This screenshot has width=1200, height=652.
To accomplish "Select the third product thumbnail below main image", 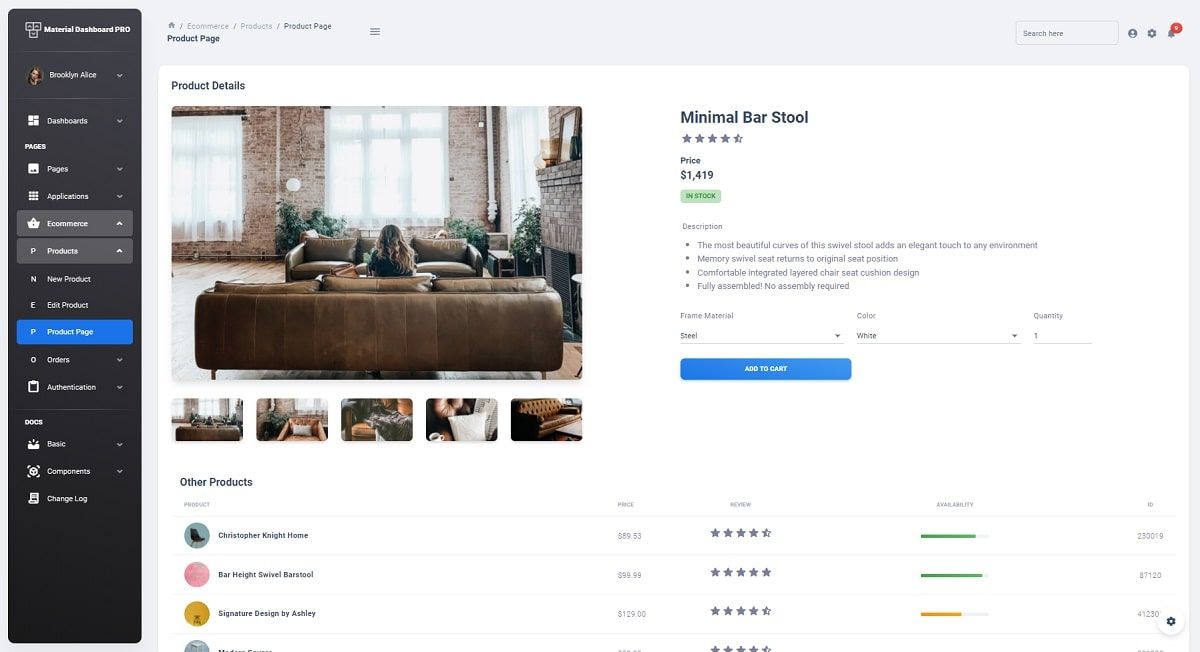I will pos(376,419).
